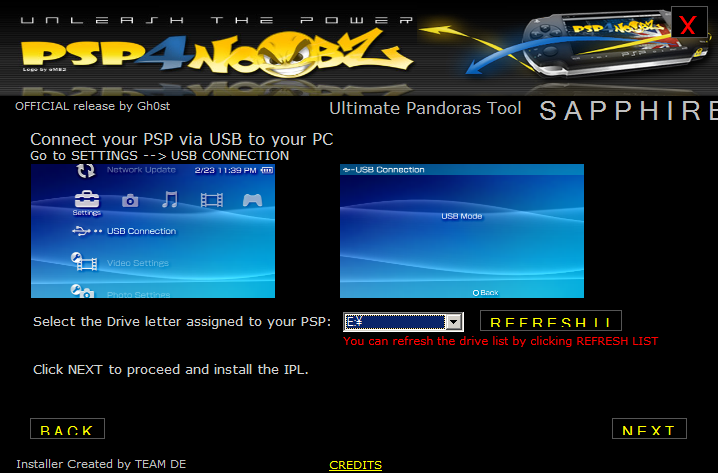
Task: Go back with the BACK button
Action: [67, 429]
